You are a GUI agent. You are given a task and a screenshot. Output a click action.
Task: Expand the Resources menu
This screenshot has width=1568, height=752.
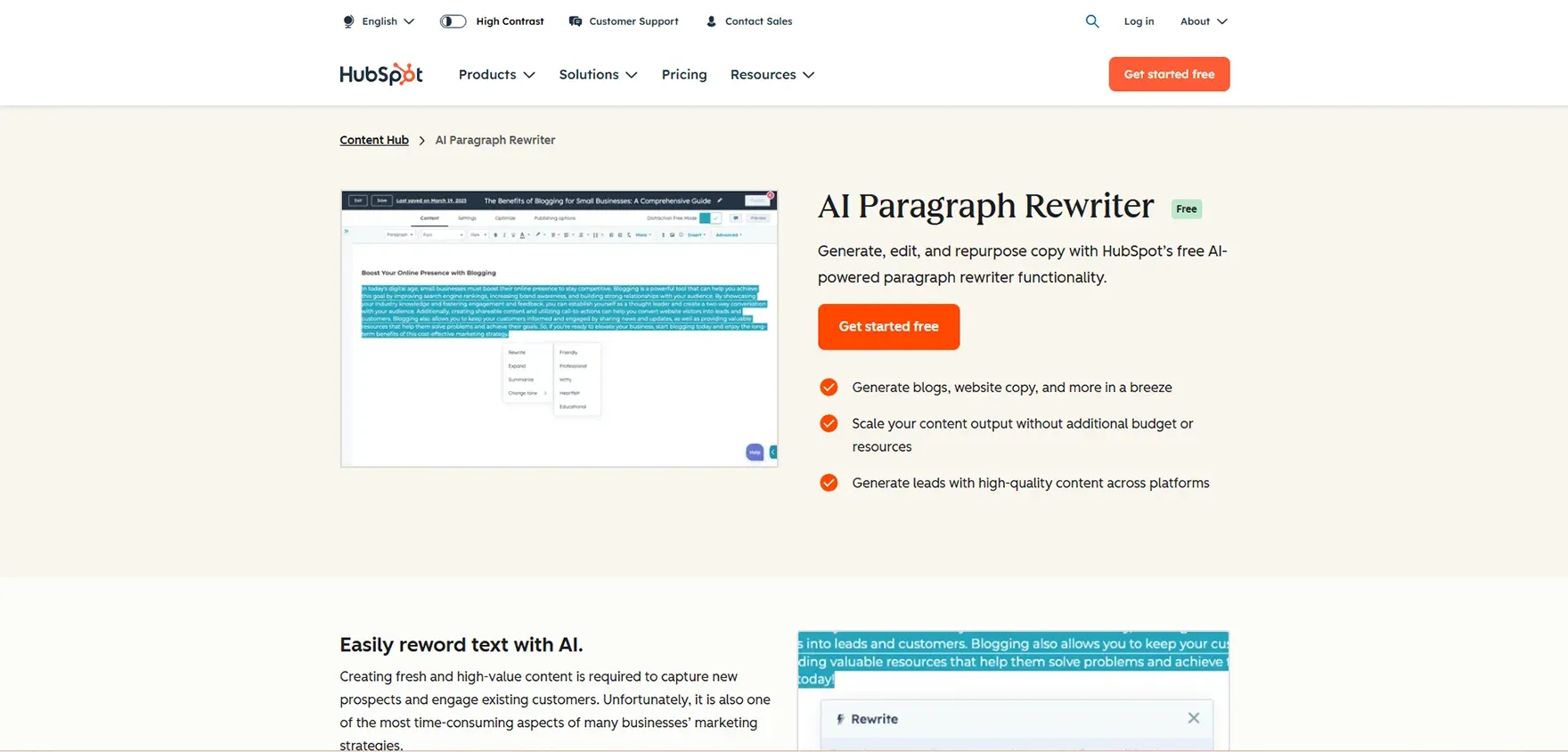[772, 75]
